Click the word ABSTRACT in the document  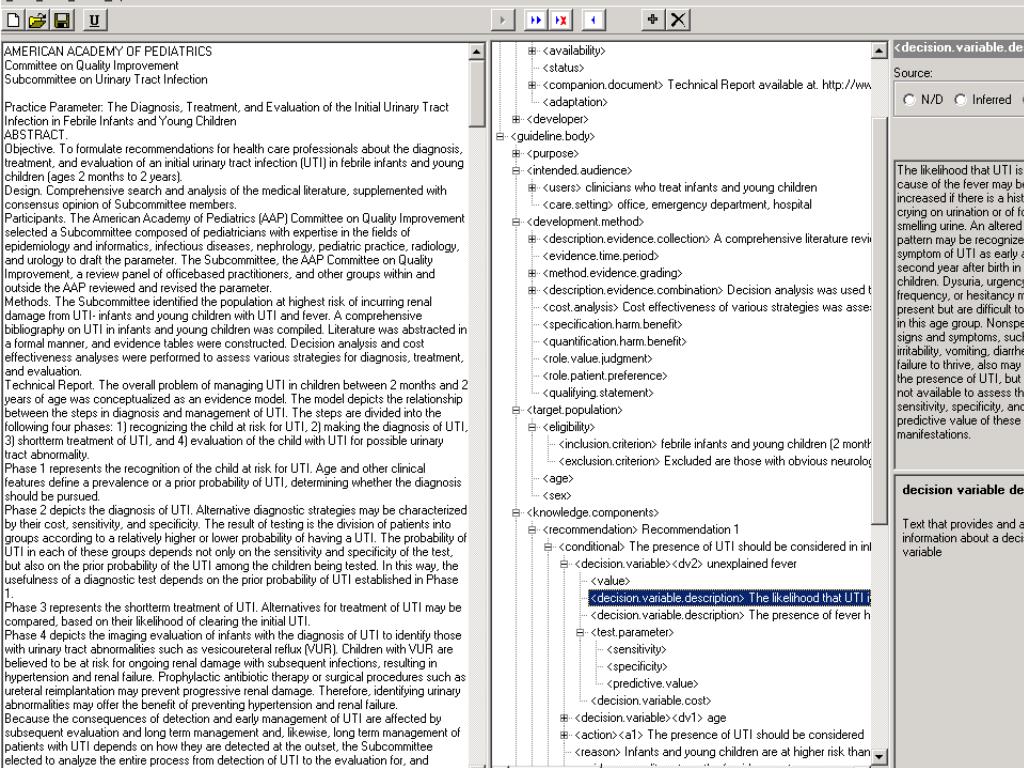coord(35,135)
